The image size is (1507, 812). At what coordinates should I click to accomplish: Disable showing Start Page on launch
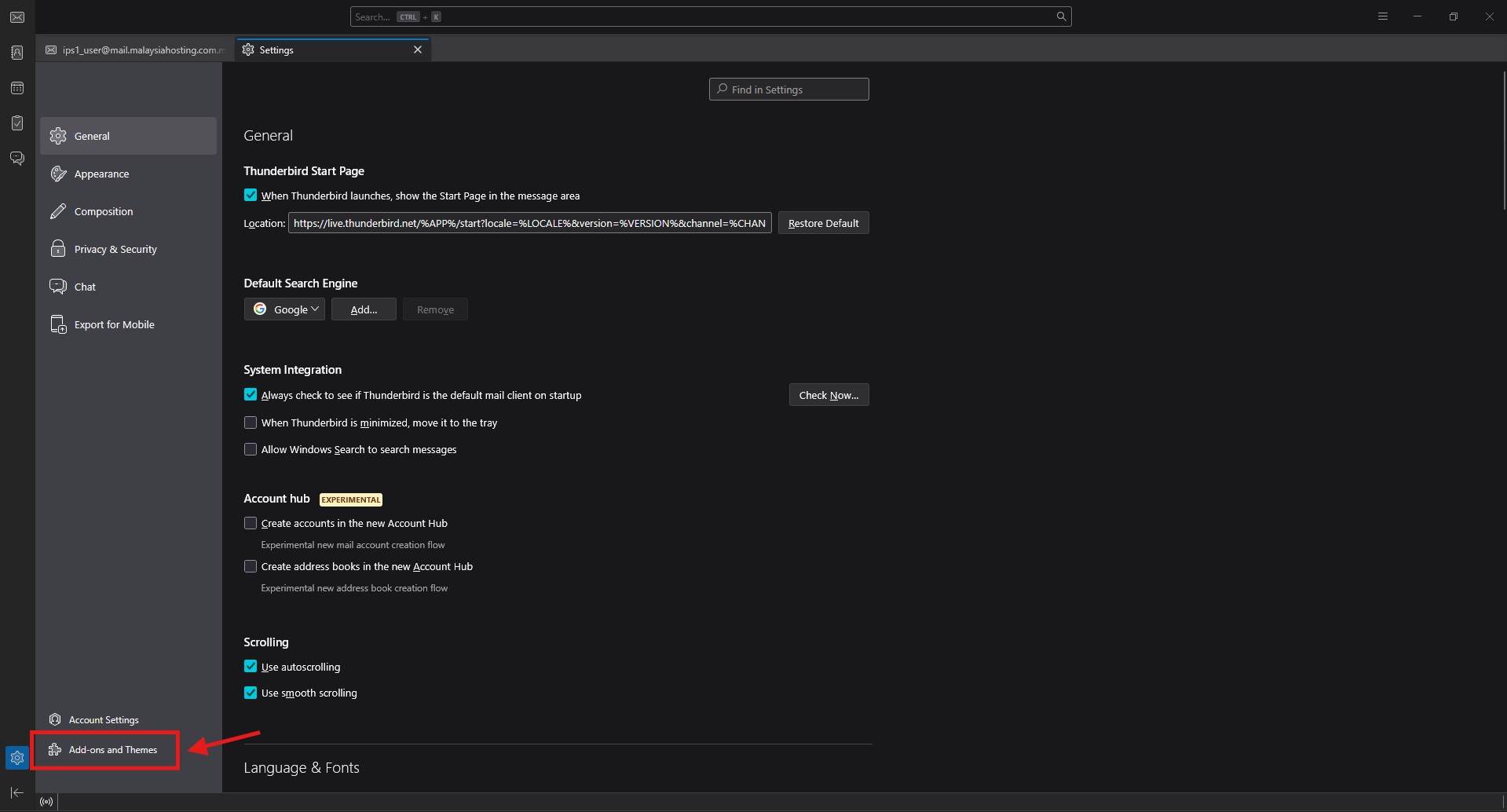tap(251, 196)
